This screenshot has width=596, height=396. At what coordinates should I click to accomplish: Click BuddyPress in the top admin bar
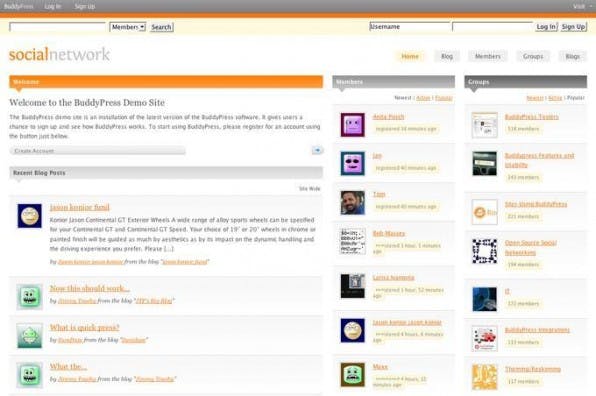(19, 6)
